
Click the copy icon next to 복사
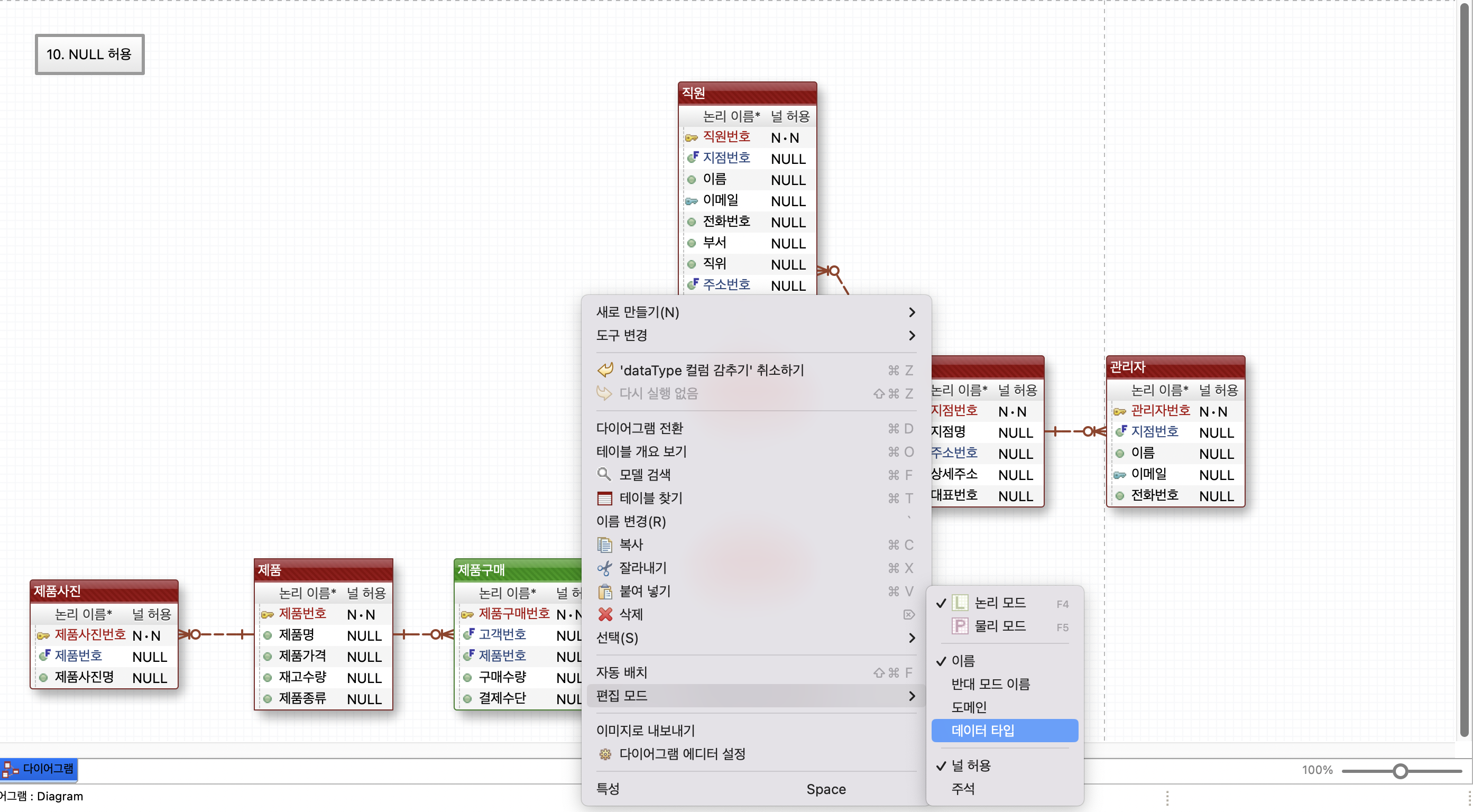604,545
